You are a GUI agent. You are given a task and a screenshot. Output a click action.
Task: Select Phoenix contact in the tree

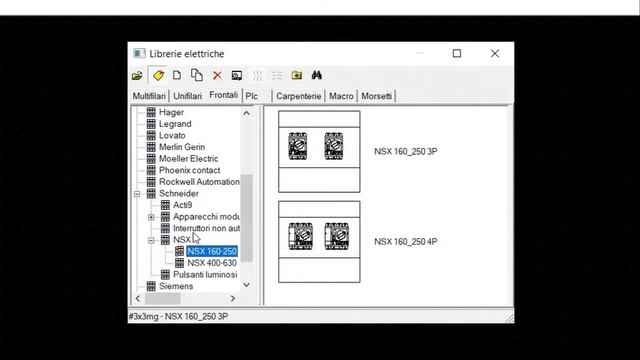(189, 170)
